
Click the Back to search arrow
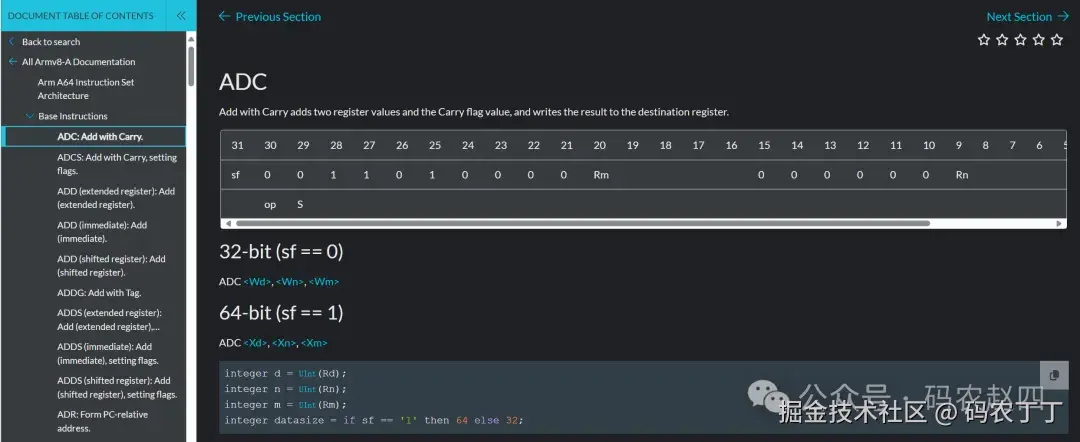(12, 42)
